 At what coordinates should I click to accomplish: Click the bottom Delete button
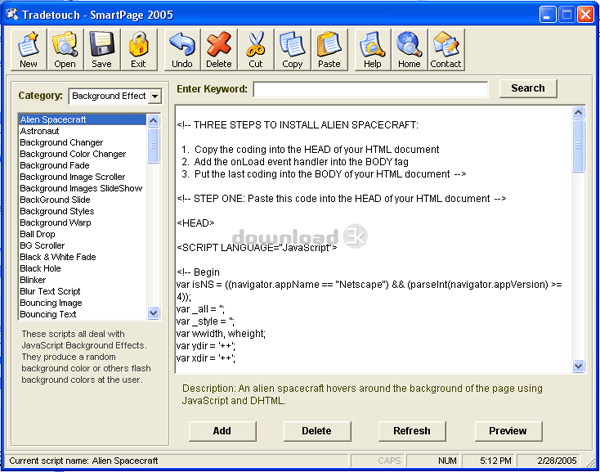click(x=317, y=431)
